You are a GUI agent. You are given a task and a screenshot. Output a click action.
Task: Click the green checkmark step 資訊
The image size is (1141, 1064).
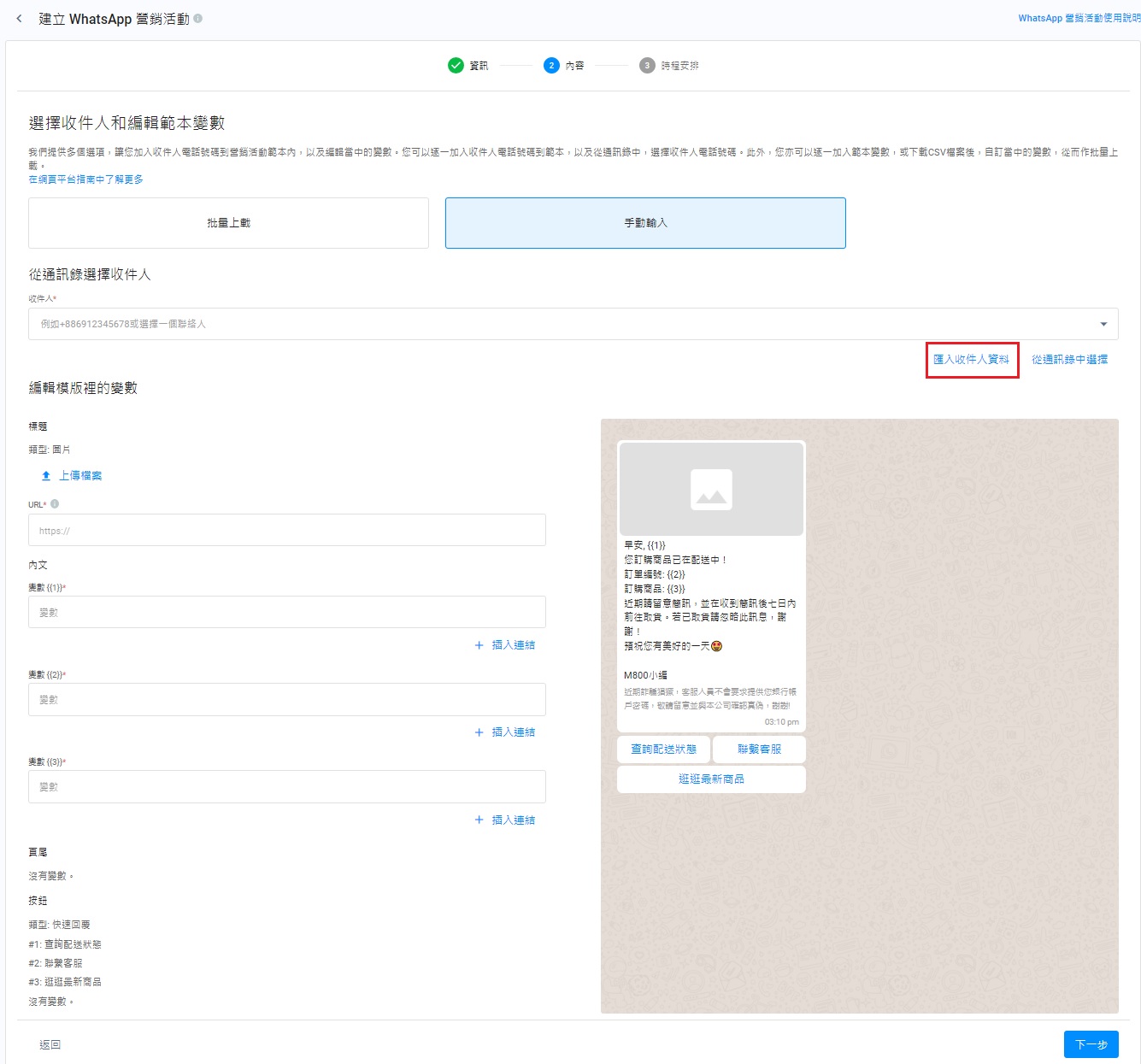tap(456, 66)
